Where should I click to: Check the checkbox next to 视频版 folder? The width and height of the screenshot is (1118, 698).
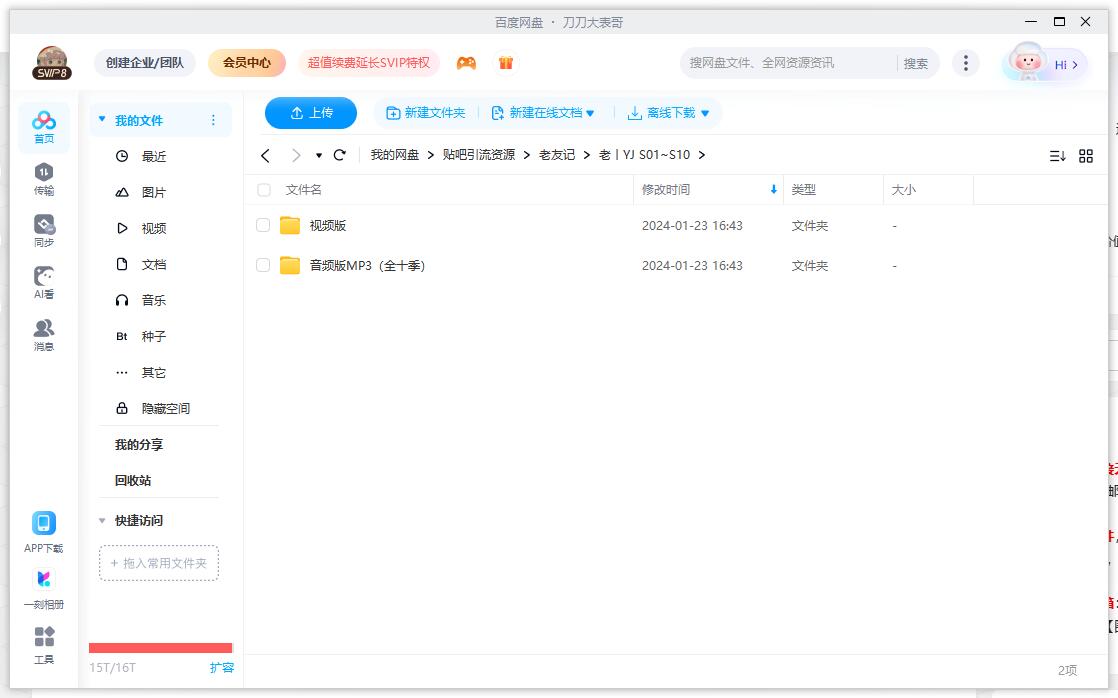coord(263,225)
